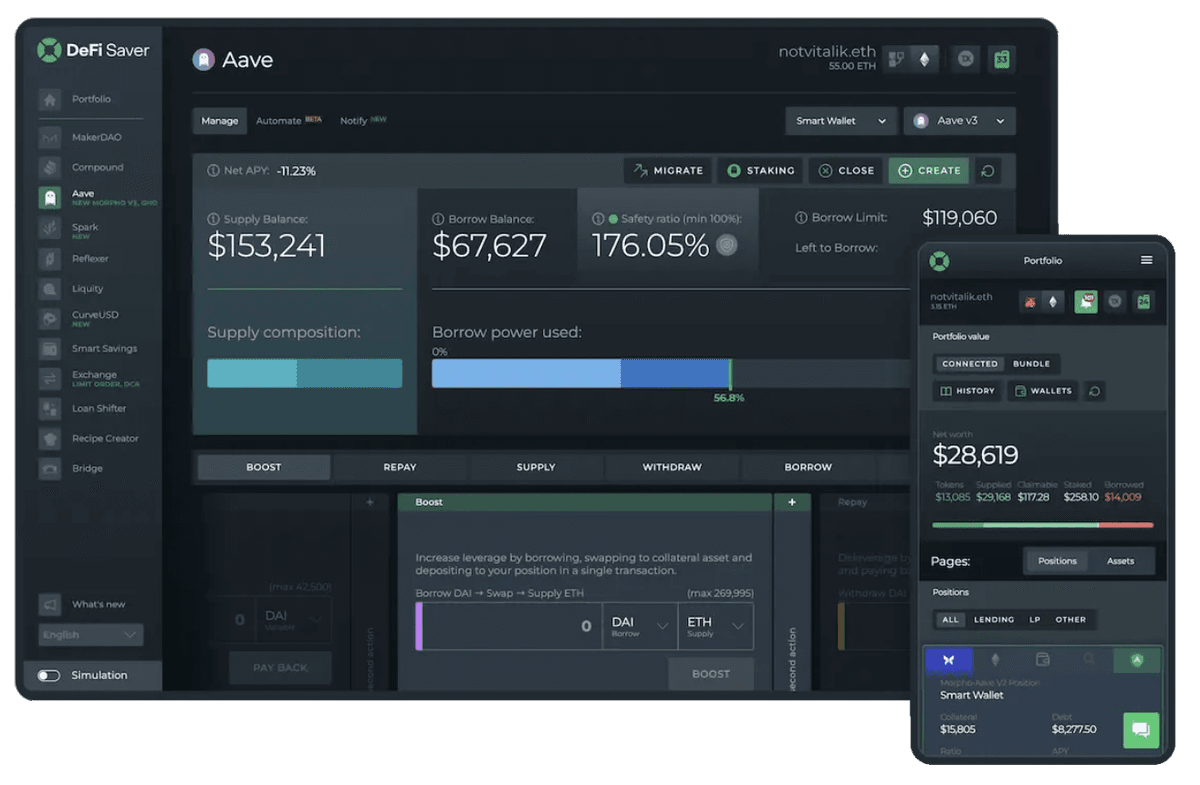Open MakerDAO from the sidebar
This screenshot has width=1200, height=785.
pyautogui.click(x=82, y=137)
